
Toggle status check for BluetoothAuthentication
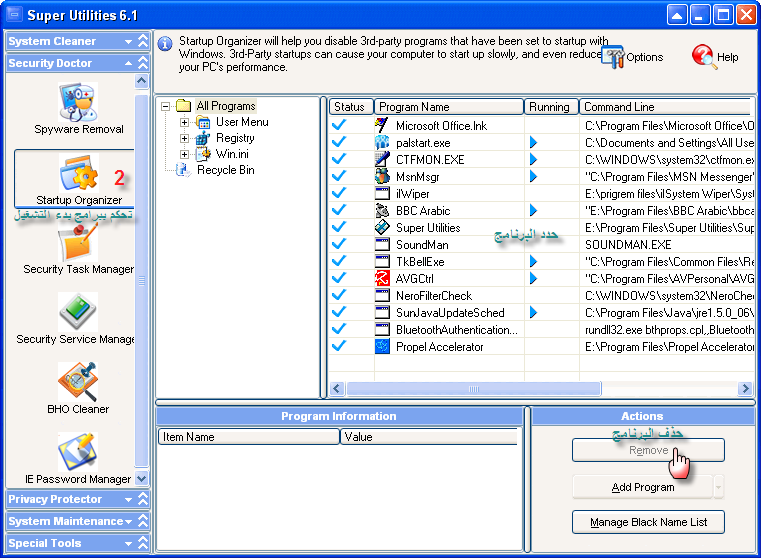(x=339, y=329)
